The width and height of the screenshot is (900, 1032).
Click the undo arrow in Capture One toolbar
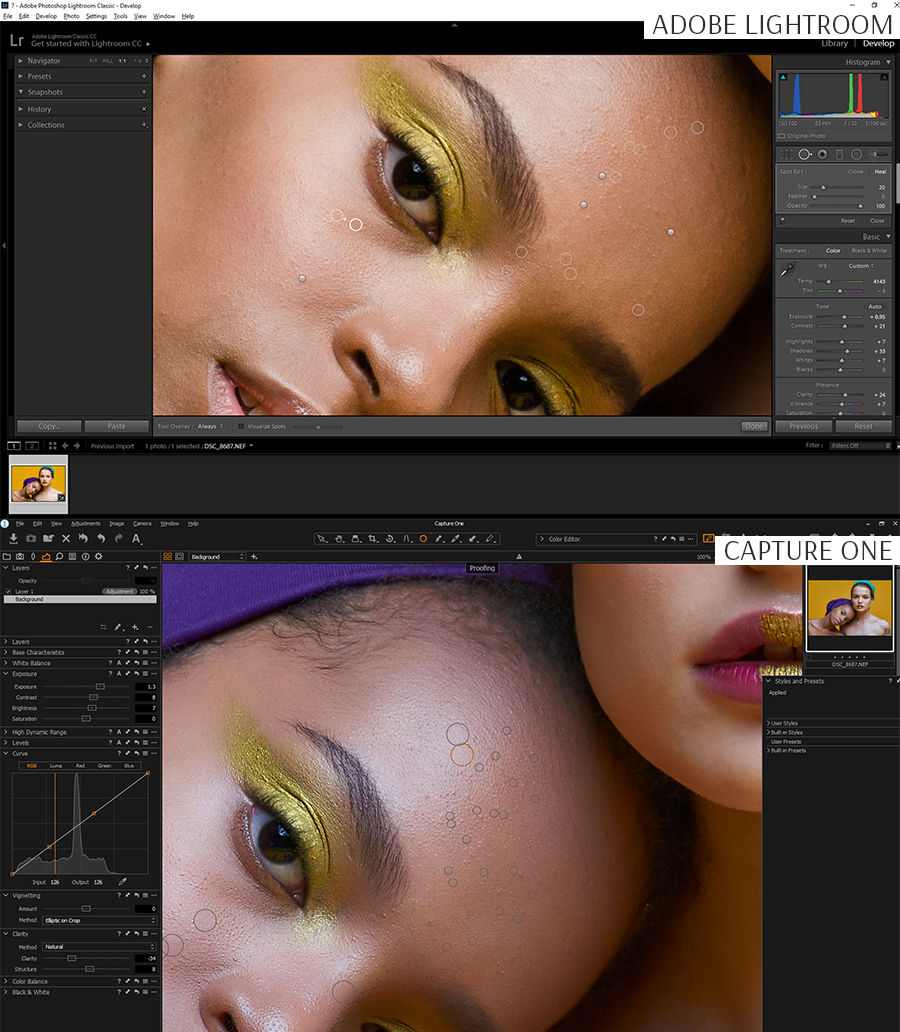pyautogui.click(x=101, y=538)
